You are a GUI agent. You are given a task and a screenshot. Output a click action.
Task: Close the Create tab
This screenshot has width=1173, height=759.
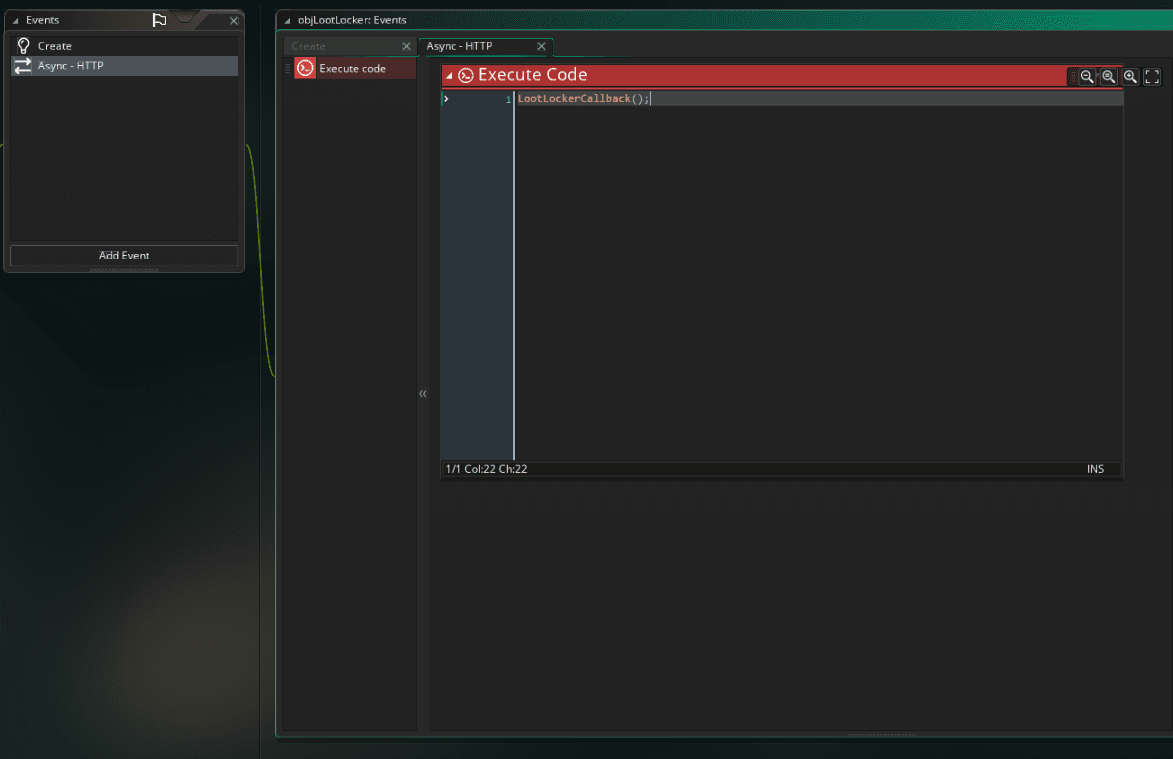[x=406, y=46]
